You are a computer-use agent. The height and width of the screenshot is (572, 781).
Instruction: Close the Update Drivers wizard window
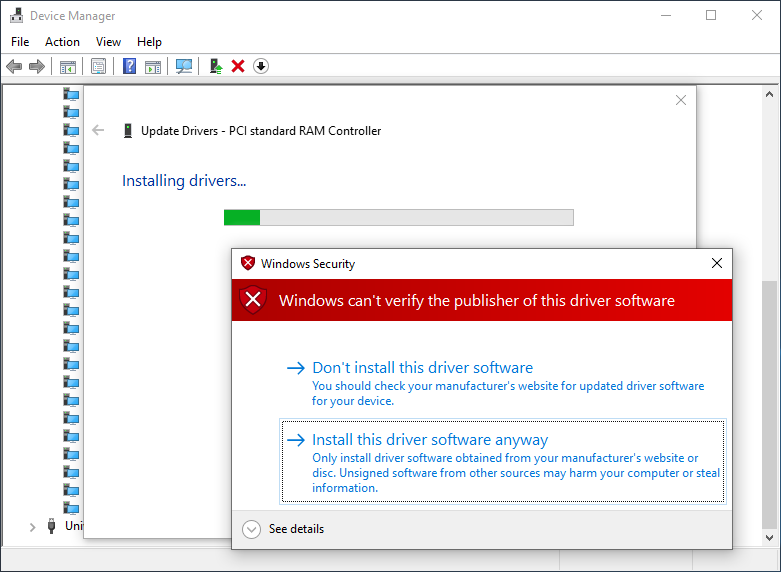[681, 100]
